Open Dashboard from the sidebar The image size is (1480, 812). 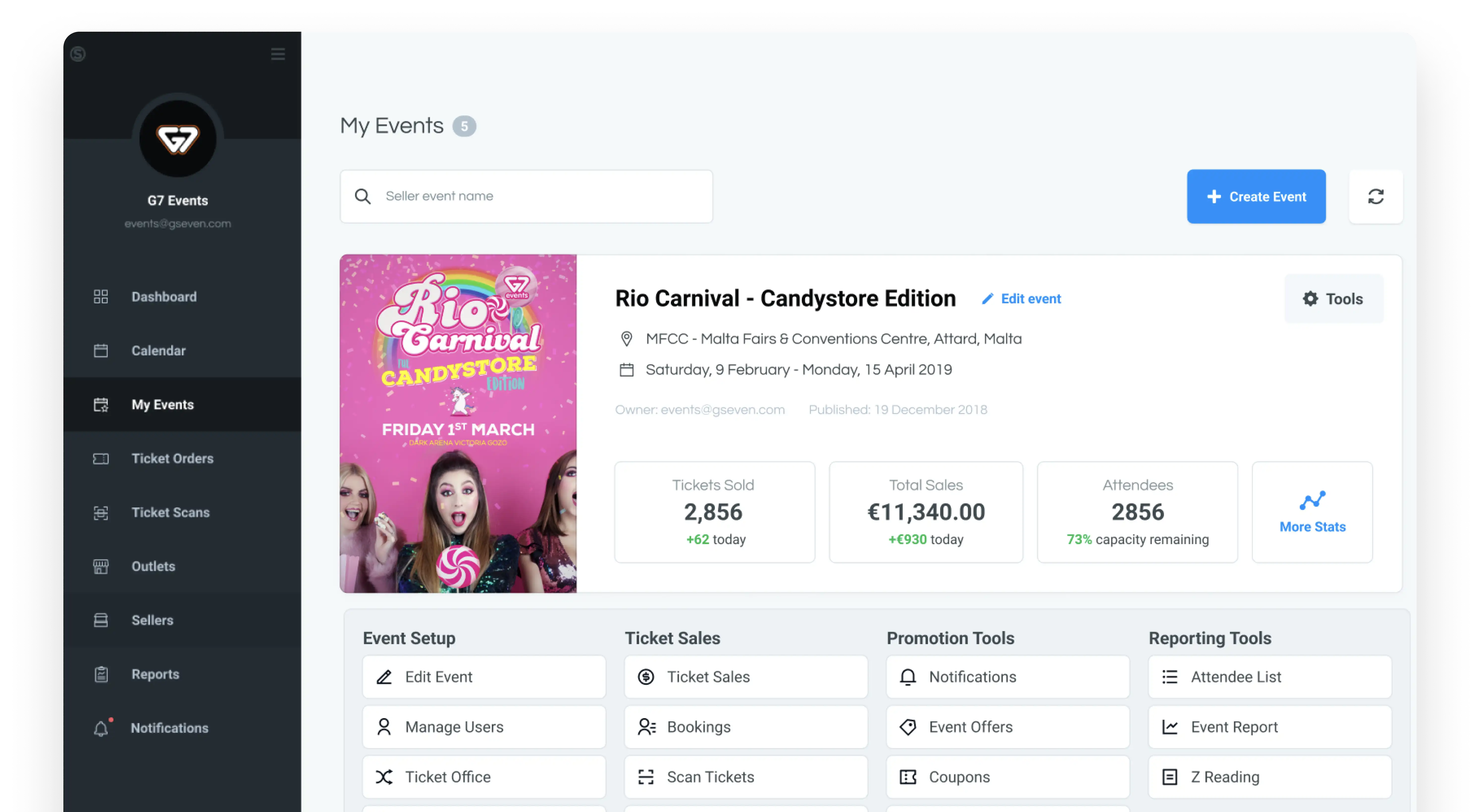[x=182, y=297]
